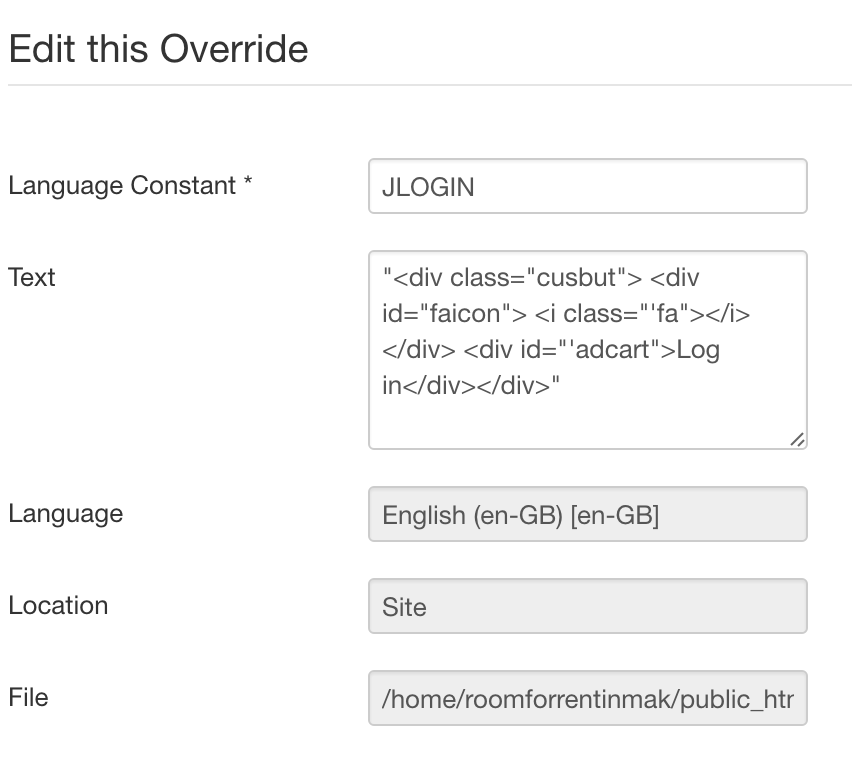Click the "Edit this Override" heading
The width and height of the screenshot is (852, 768).
[x=158, y=49]
